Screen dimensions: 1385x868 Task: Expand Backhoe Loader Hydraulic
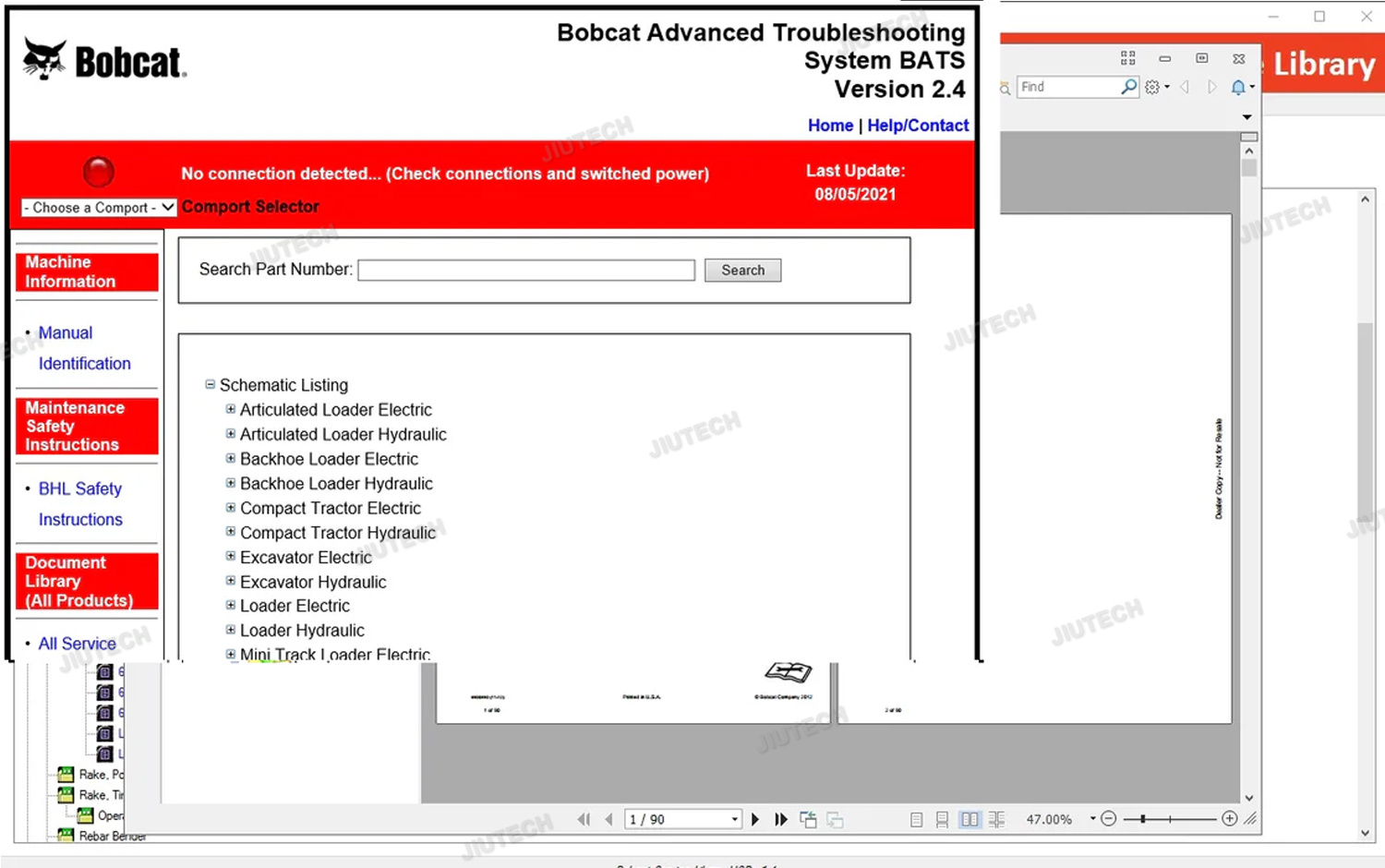(x=231, y=483)
